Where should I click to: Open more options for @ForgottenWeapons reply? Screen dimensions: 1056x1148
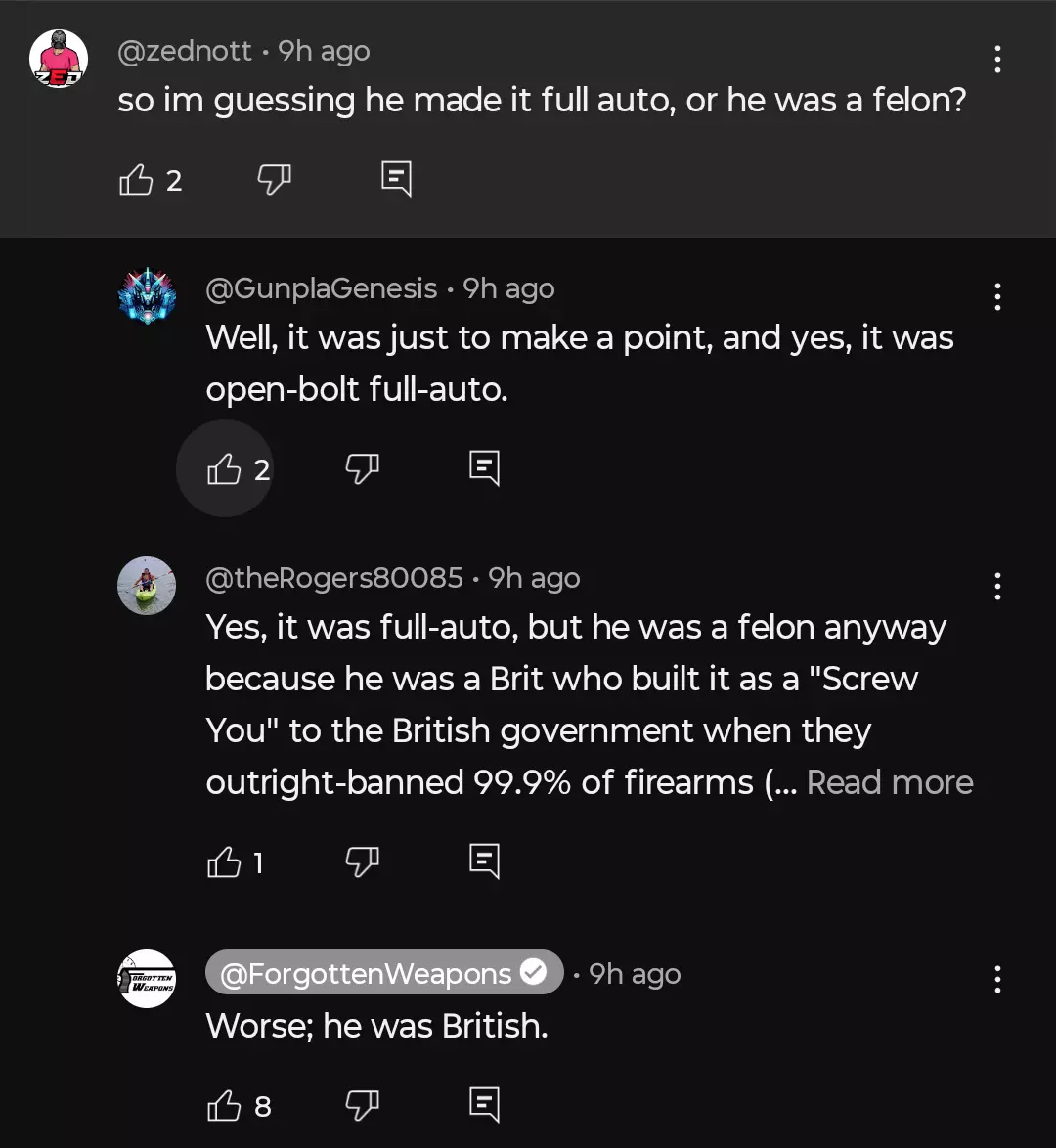pos(997,979)
